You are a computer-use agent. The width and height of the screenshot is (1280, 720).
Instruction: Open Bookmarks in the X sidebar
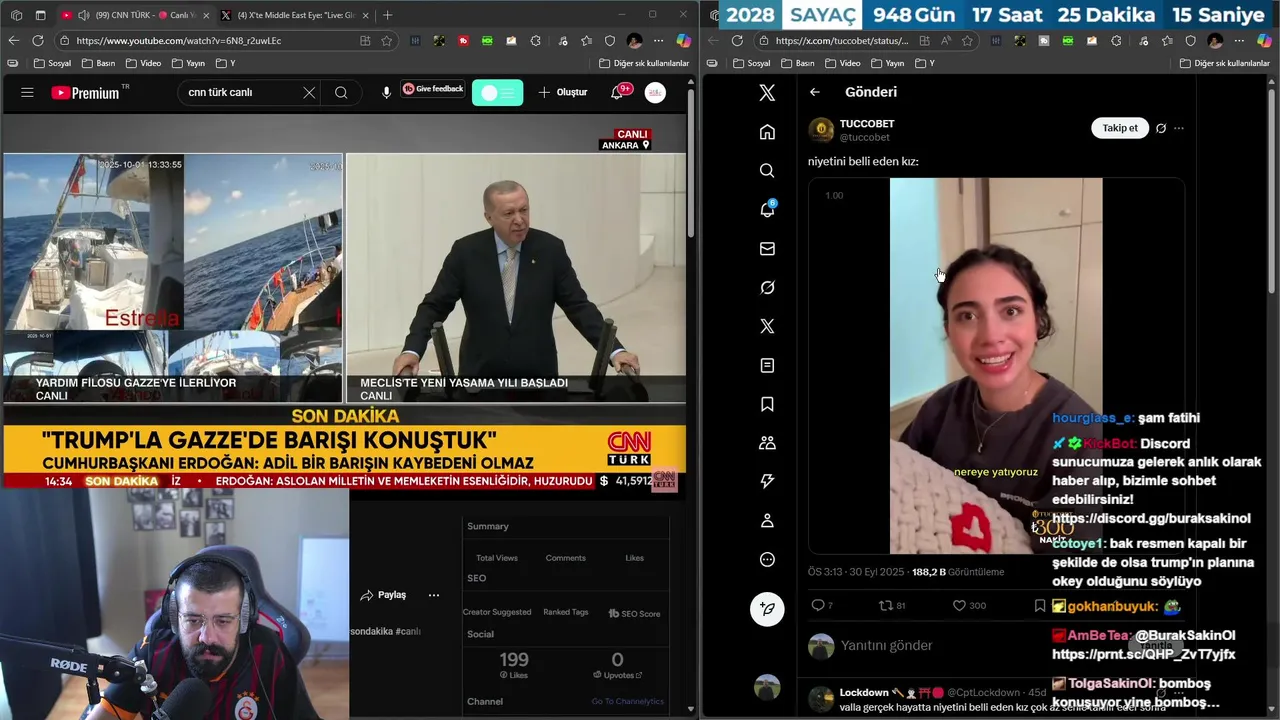click(767, 404)
